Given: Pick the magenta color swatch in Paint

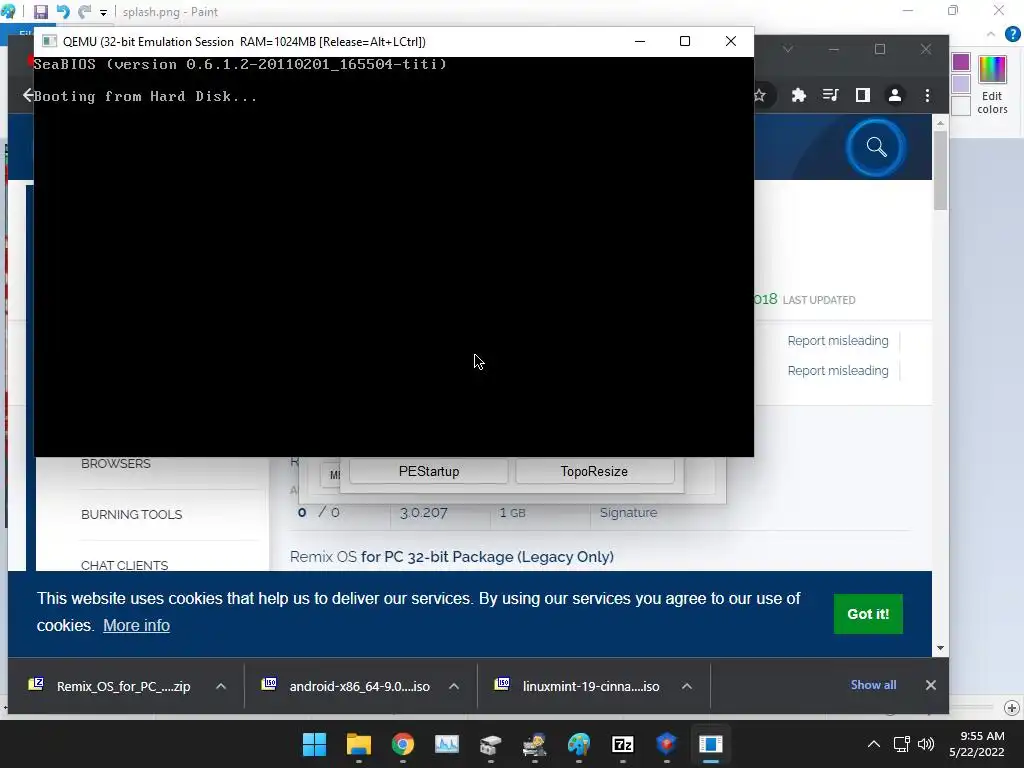Looking at the screenshot, I should (961, 62).
